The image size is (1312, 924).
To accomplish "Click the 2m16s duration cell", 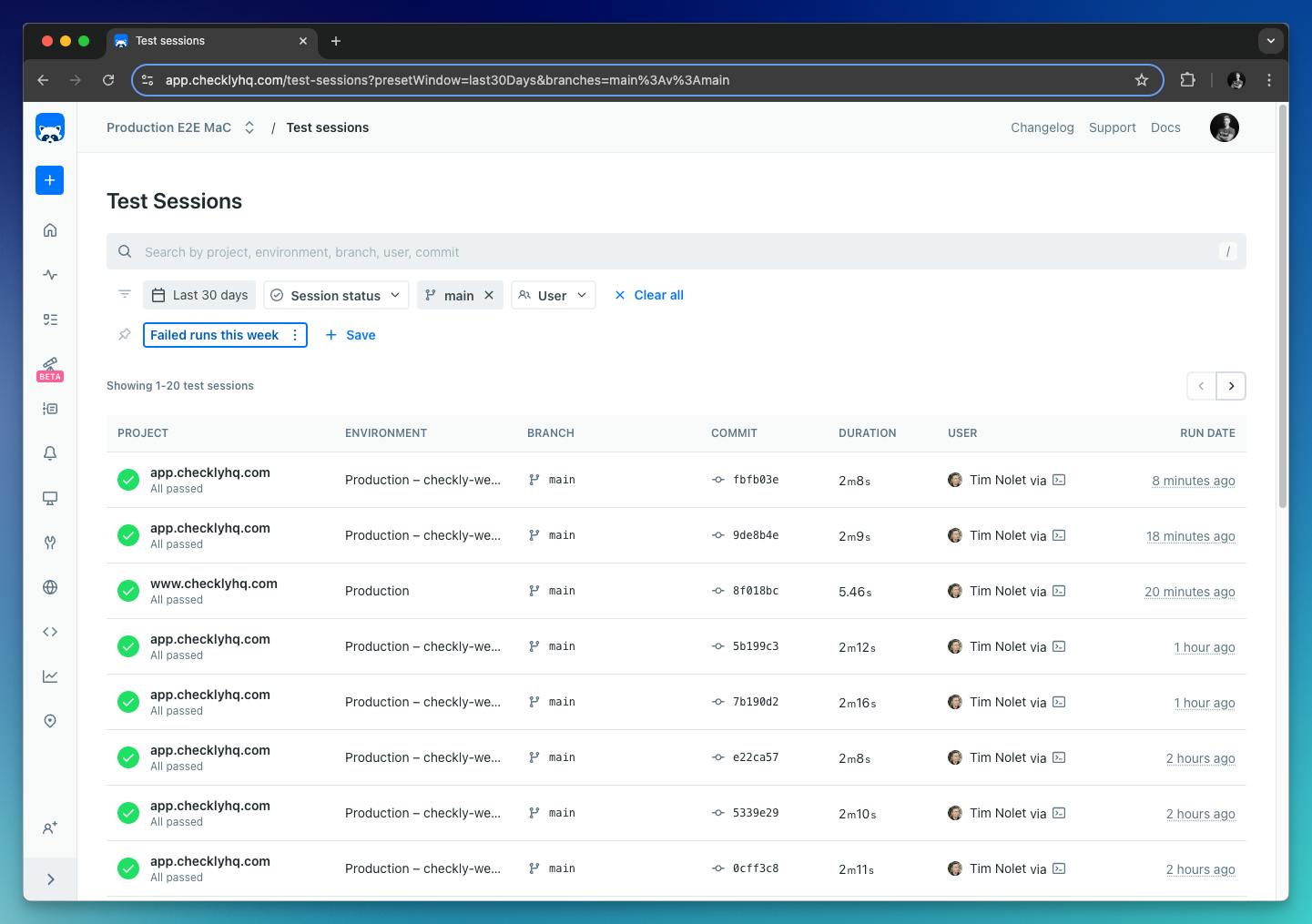I will coord(857,703).
